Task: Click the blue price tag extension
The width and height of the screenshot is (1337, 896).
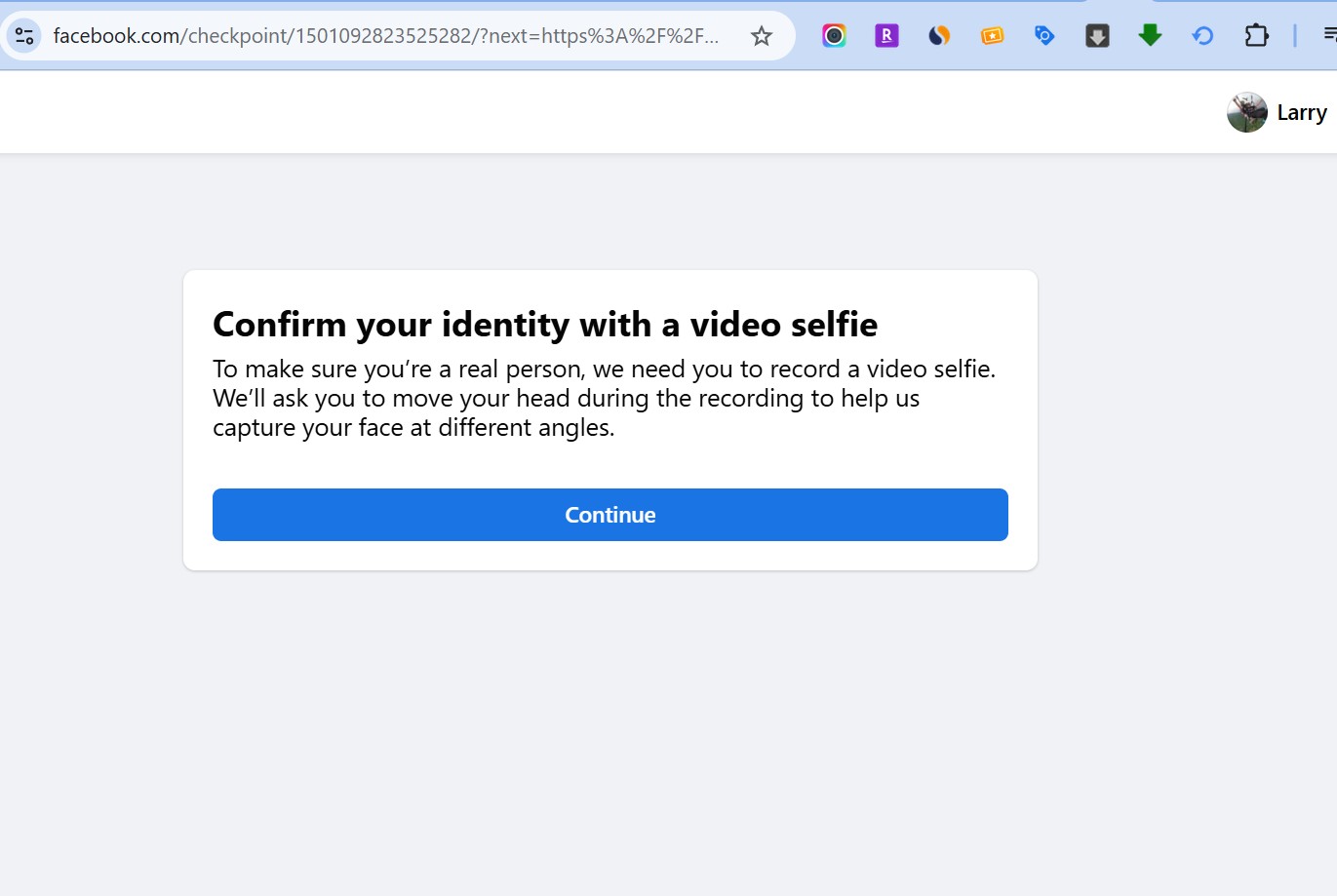Action: 1044,36
